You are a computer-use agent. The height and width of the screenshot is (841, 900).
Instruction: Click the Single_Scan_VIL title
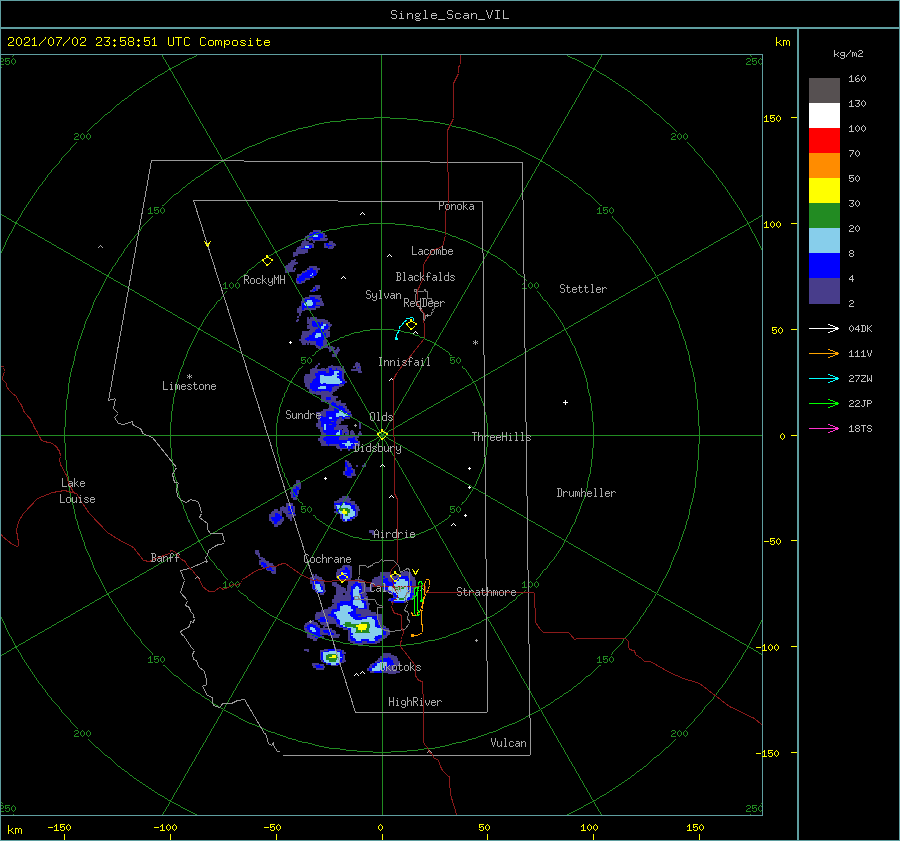pos(449,15)
